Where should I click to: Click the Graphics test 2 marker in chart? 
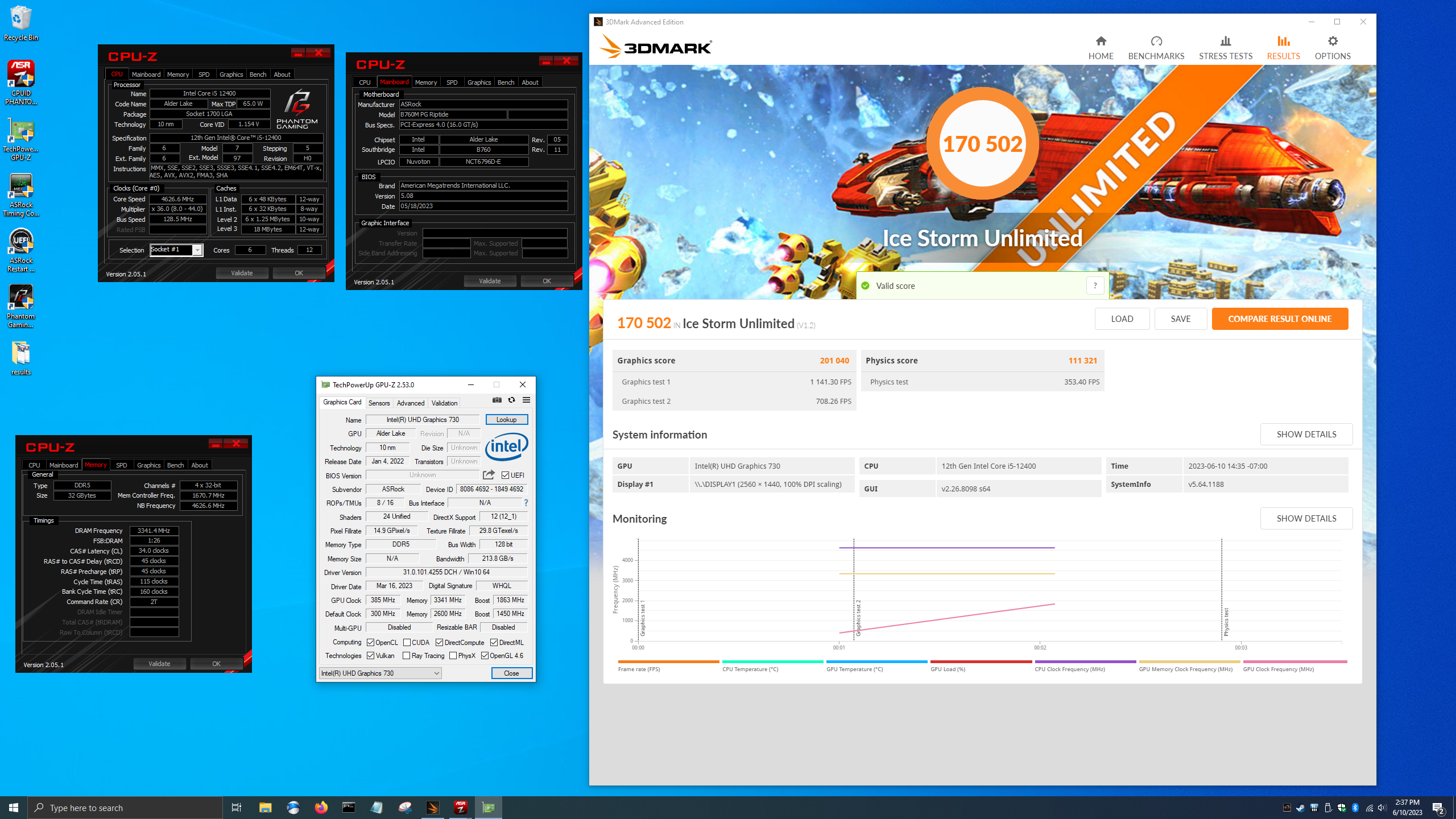pyautogui.click(x=858, y=617)
